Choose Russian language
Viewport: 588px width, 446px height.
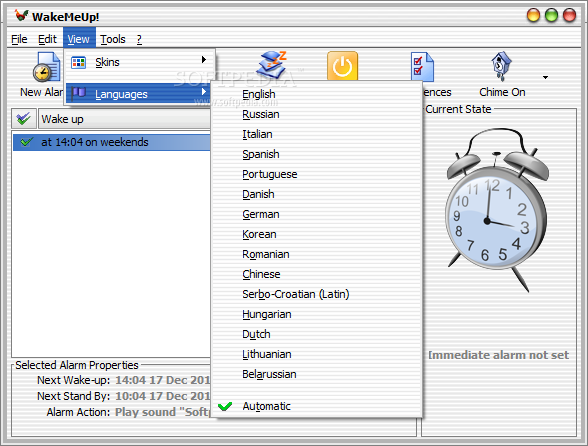pyautogui.click(x=317, y=114)
